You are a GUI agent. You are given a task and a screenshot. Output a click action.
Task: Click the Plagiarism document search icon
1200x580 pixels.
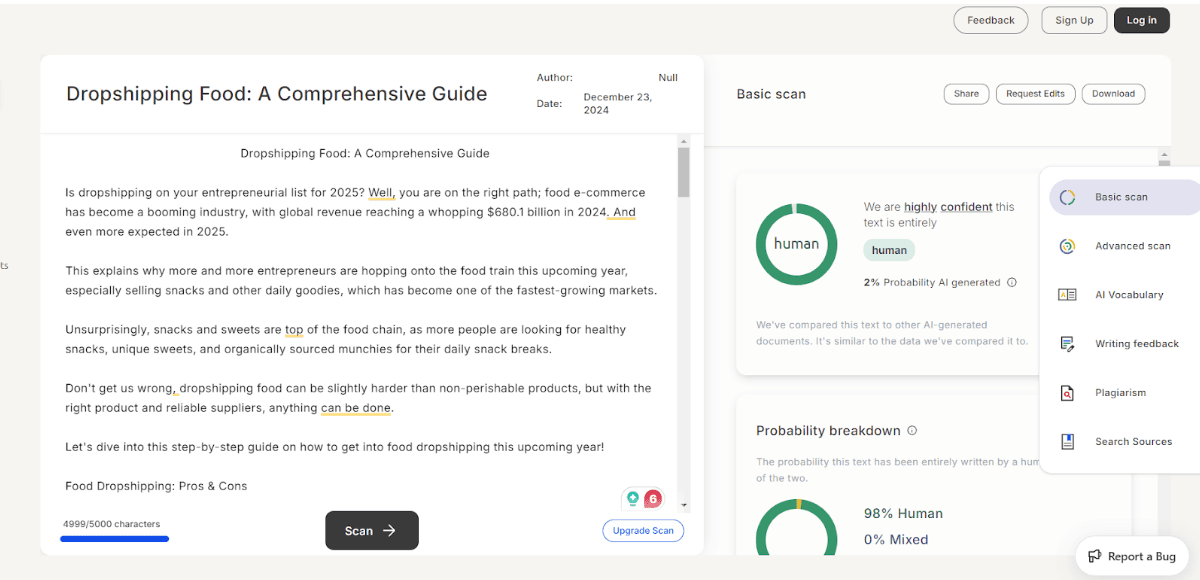(1067, 393)
